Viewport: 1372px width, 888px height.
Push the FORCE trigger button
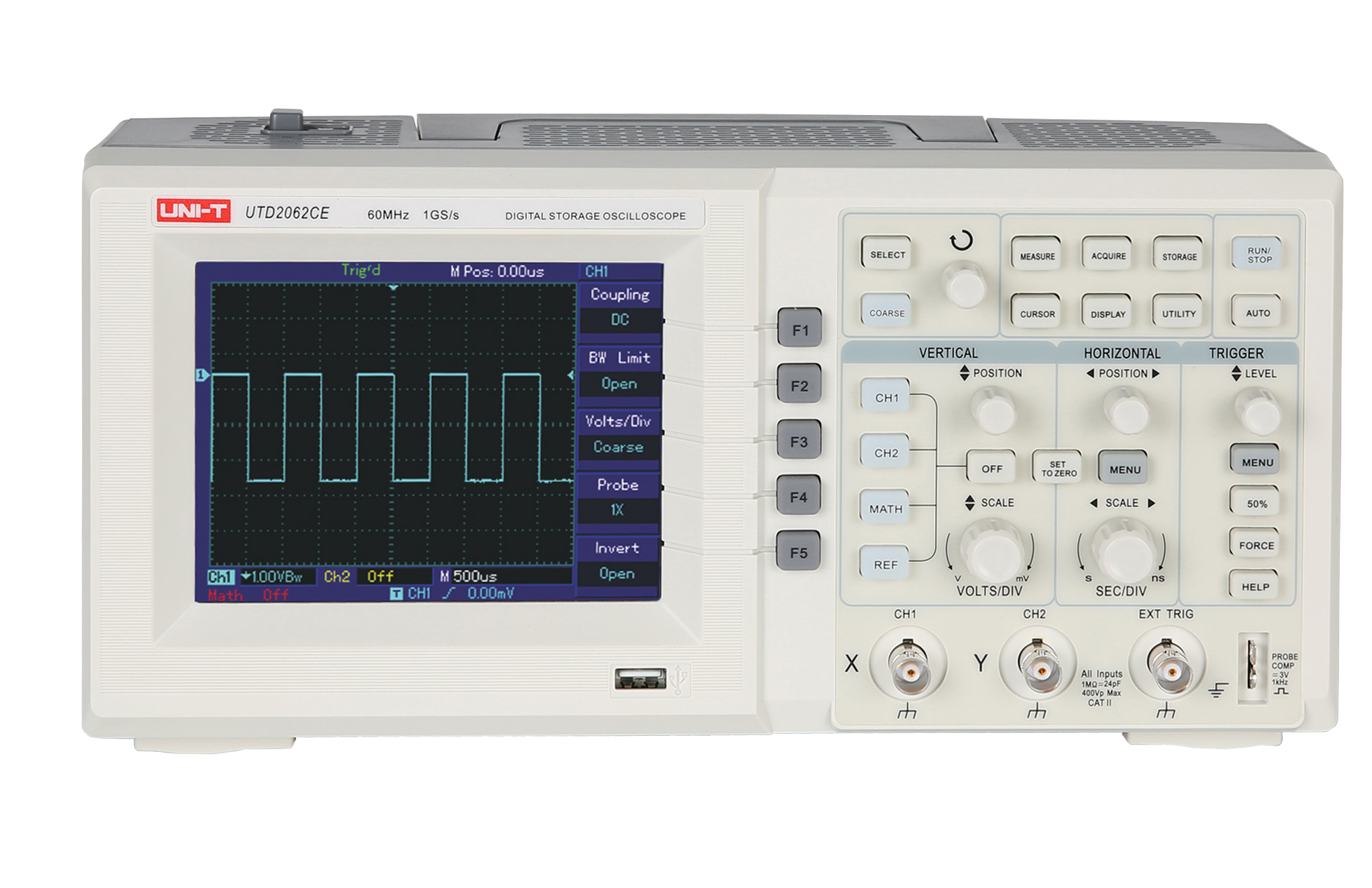(1256, 544)
